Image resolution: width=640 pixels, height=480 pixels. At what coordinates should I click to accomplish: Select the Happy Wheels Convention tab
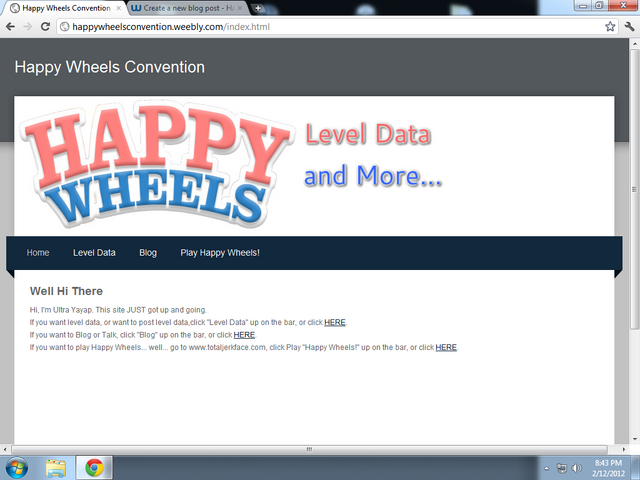(65, 8)
